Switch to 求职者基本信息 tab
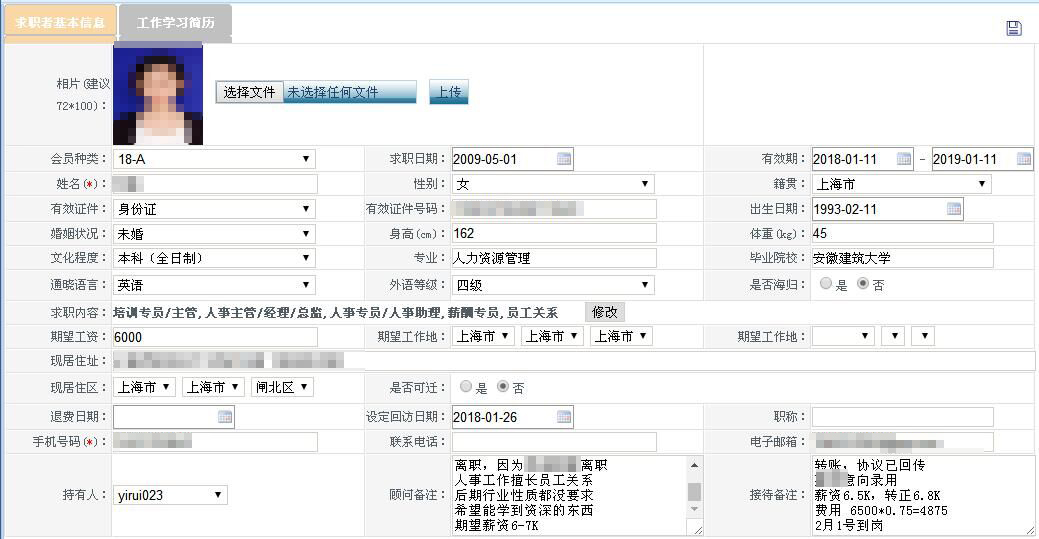 [x=60, y=23]
